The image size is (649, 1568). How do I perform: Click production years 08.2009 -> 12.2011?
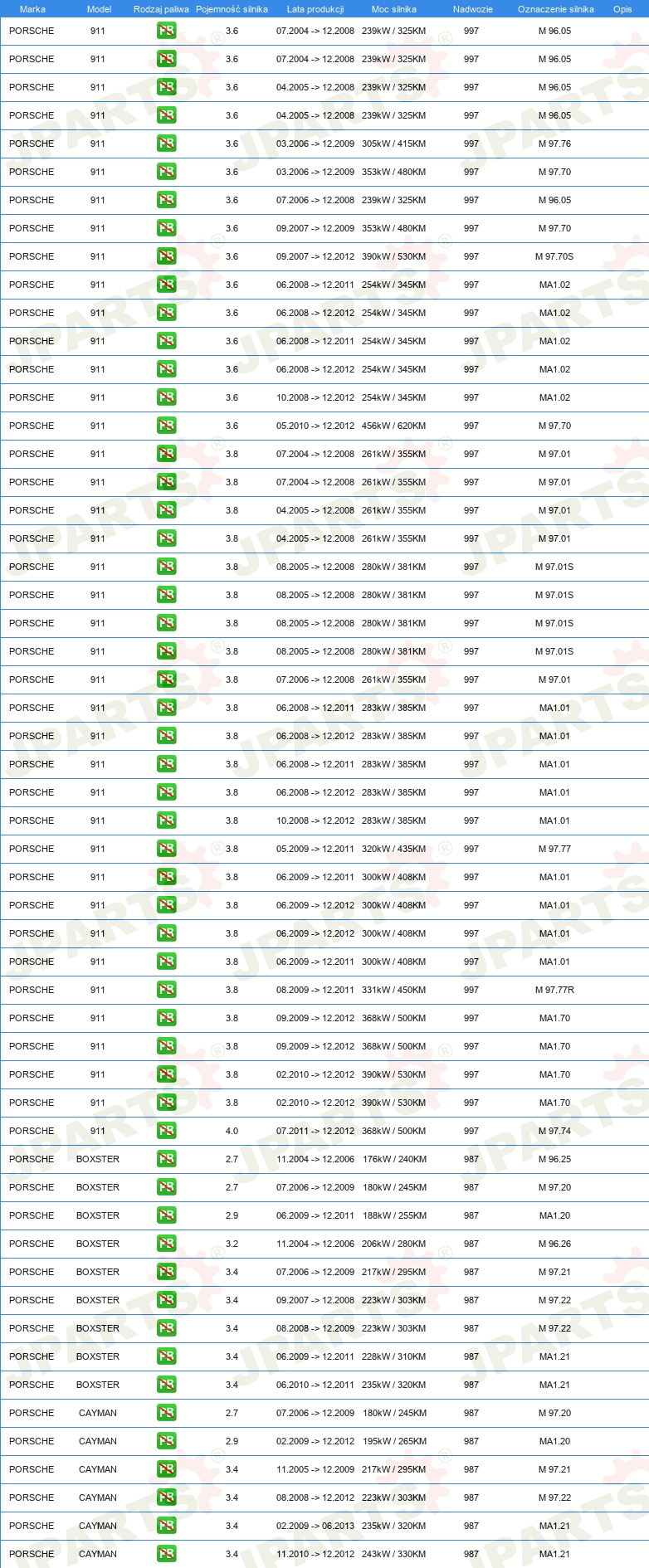315,990
